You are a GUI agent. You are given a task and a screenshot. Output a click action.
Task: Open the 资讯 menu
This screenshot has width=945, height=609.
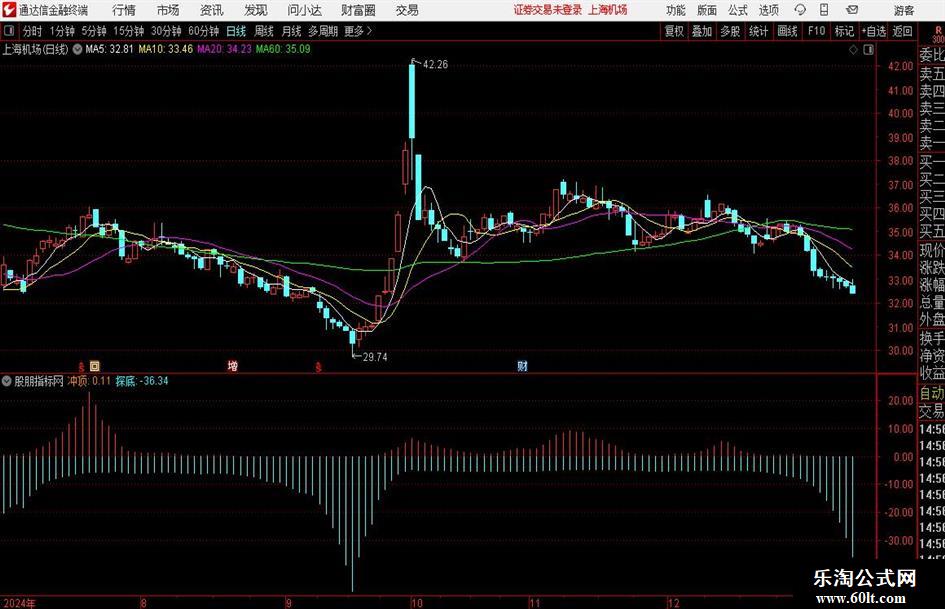point(212,10)
